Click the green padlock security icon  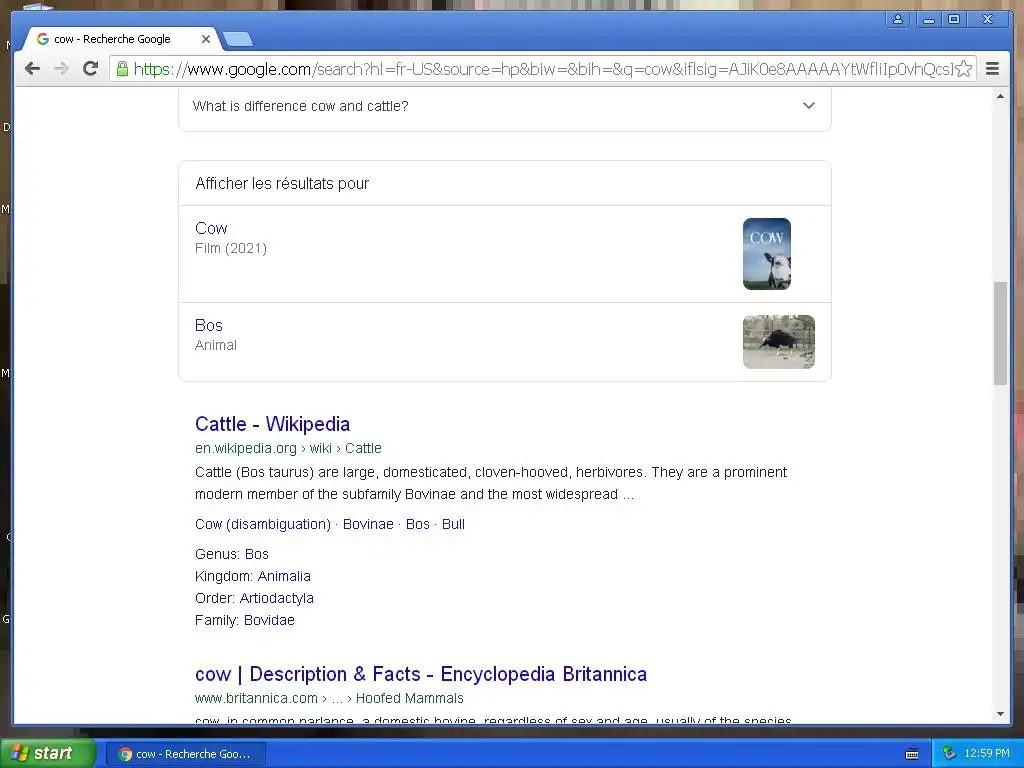(122, 69)
